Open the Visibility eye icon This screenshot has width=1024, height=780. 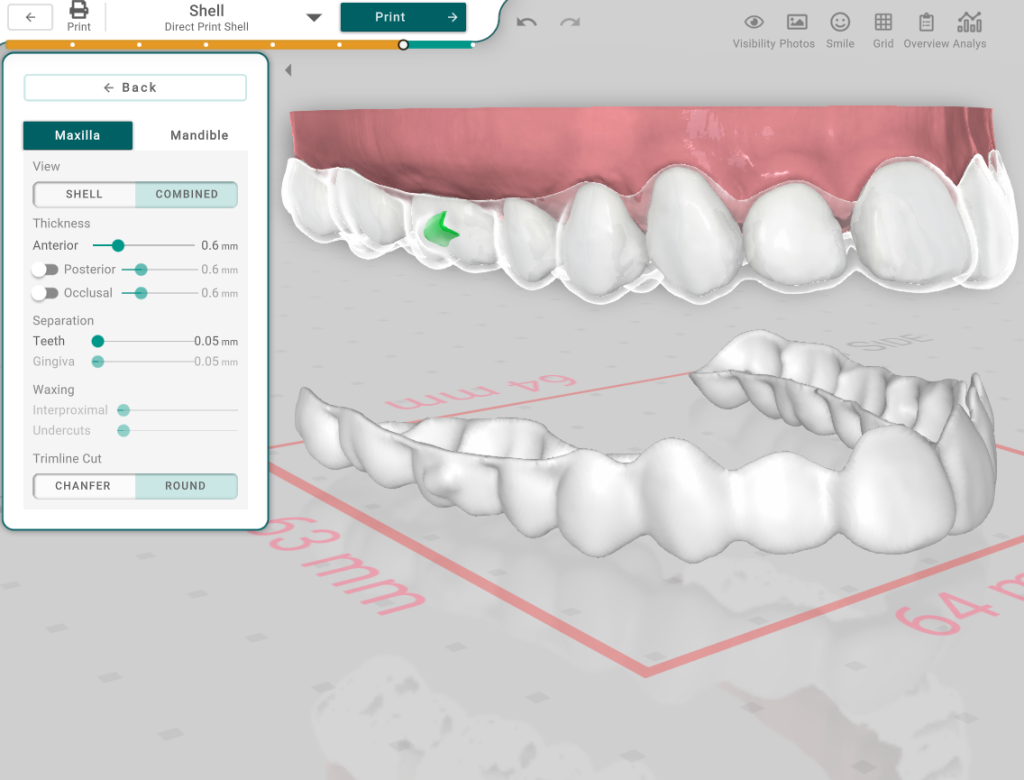click(754, 22)
